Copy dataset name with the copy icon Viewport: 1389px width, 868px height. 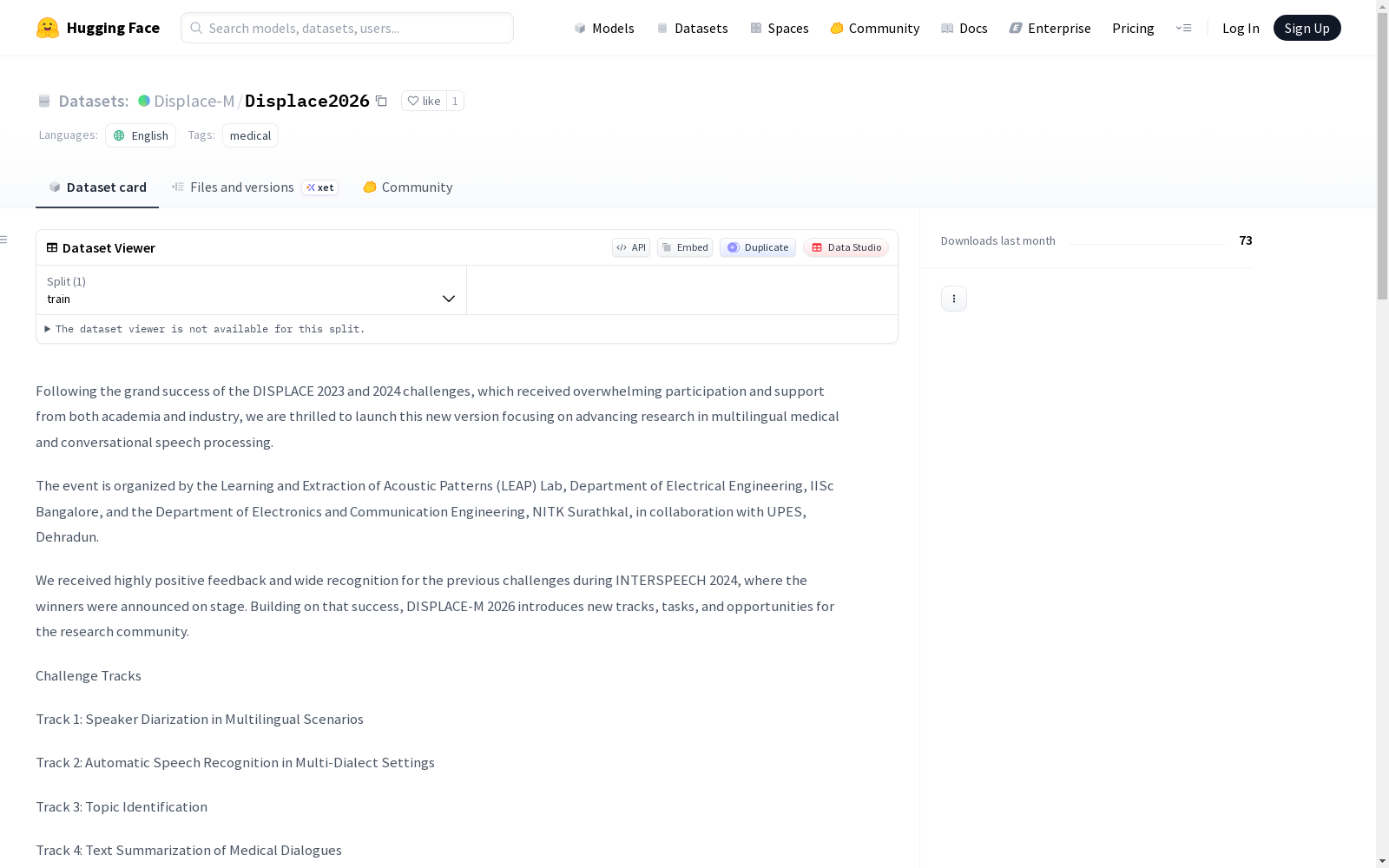381,101
